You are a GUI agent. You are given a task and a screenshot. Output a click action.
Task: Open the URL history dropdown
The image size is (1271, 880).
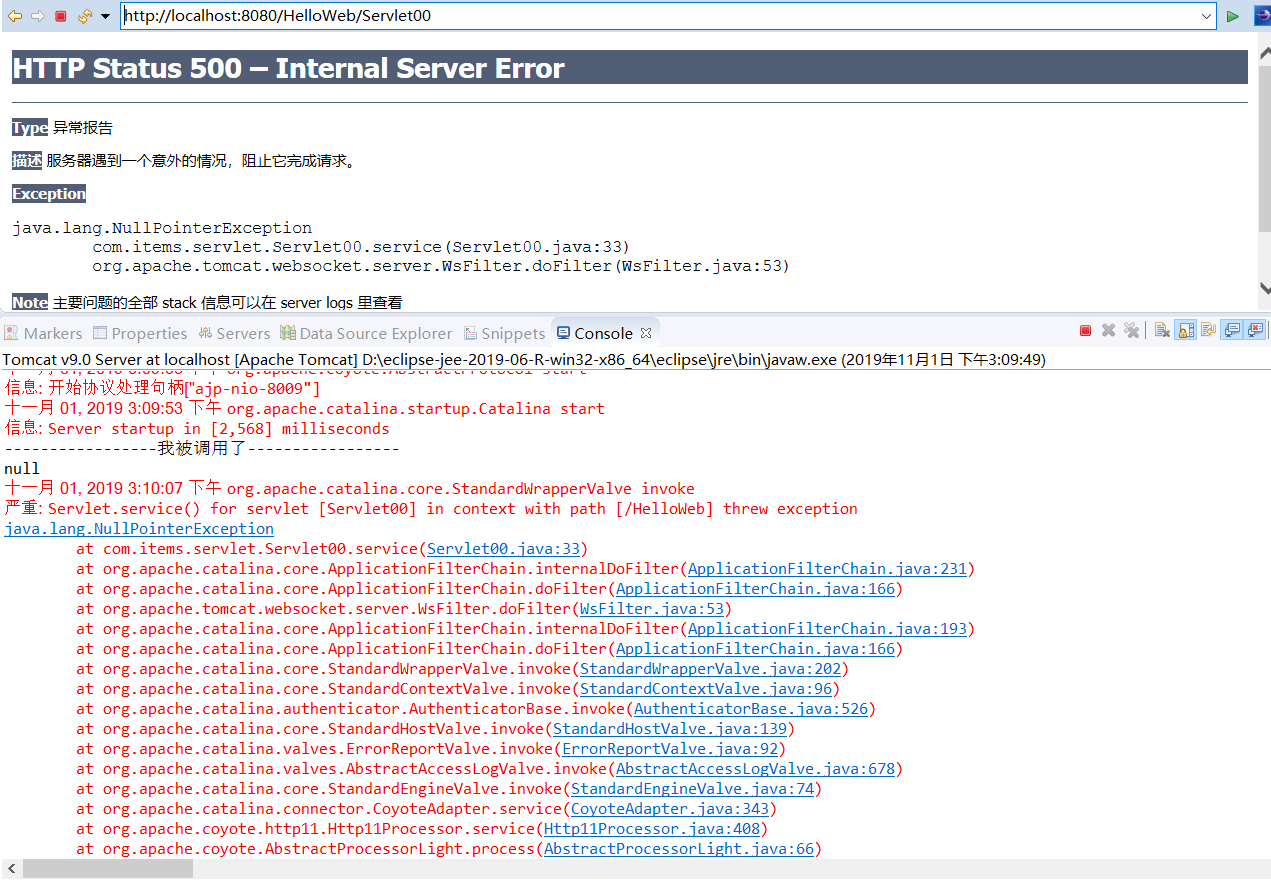click(x=1206, y=16)
